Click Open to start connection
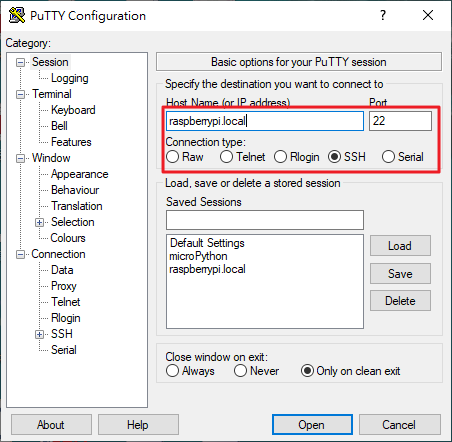 [312, 425]
